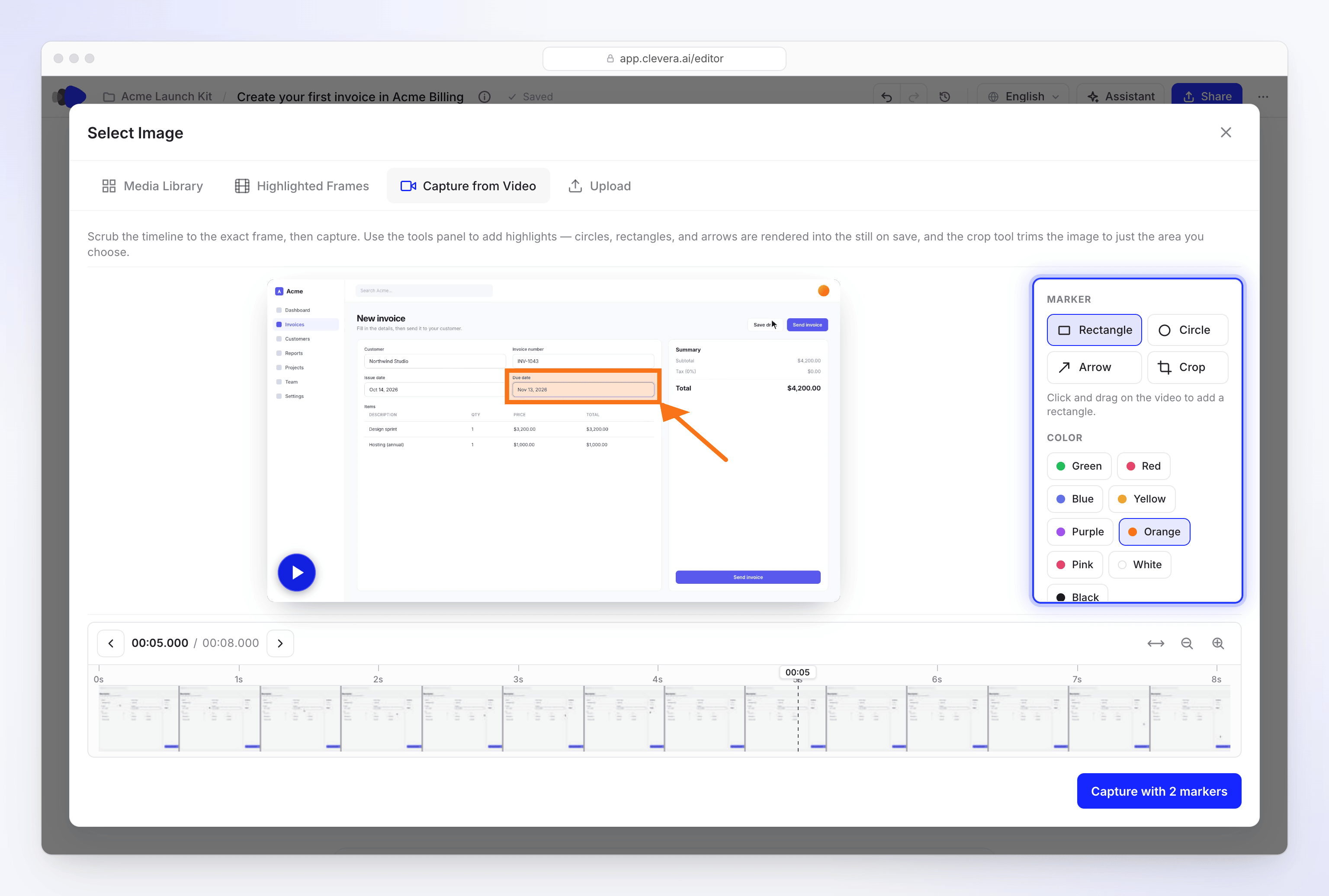Open the more options ellipsis menu
Viewport: 1329px width, 896px height.
1263,96
